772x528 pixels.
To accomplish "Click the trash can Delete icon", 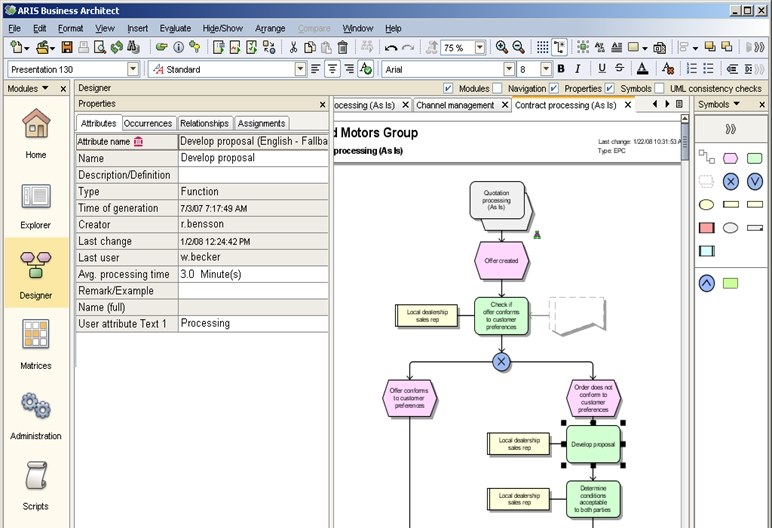I will 343,47.
